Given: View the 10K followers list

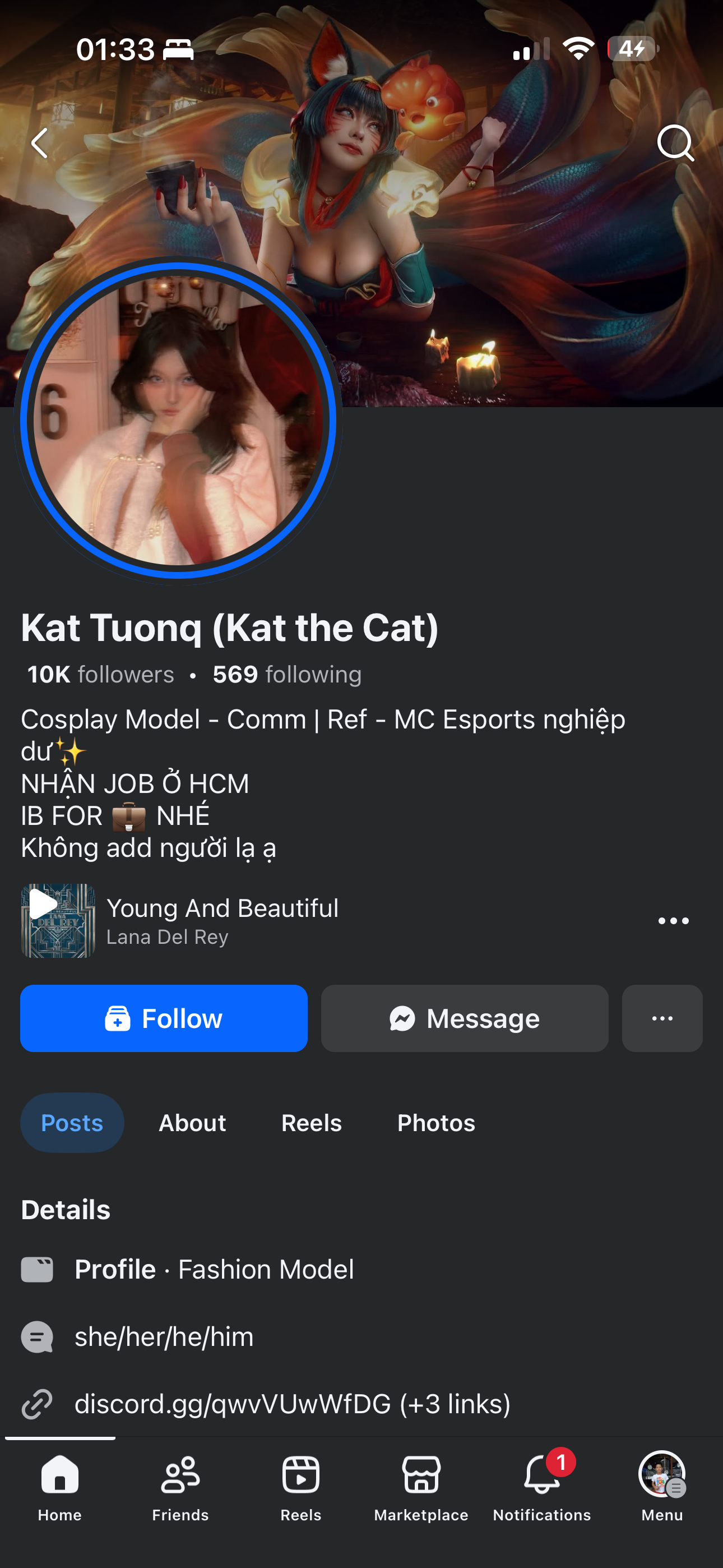Looking at the screenshot, I should [101, 675].
